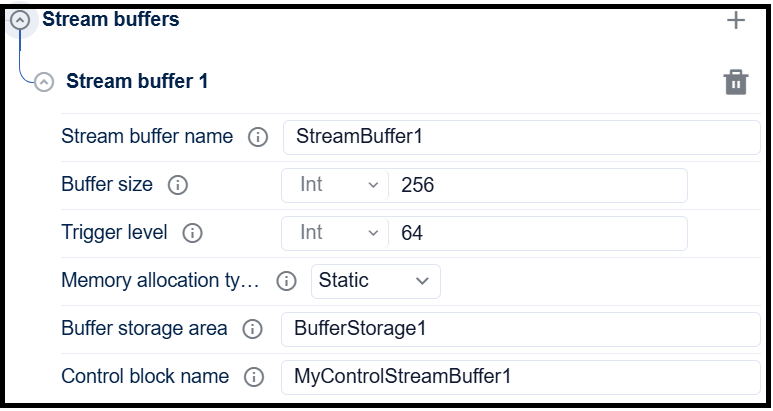Click the MyControlStreamBuffer1 control block field
Image resolution: width=773 pixels, height=411 pixels.
520,377
